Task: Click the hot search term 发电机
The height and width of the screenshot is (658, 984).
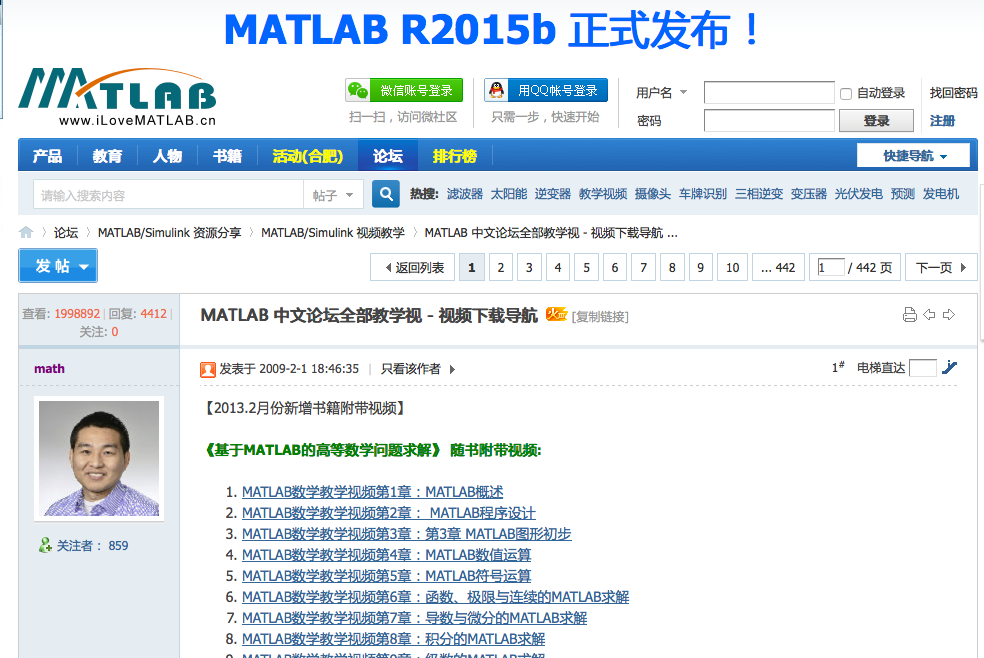Action: tap(941, 194)
